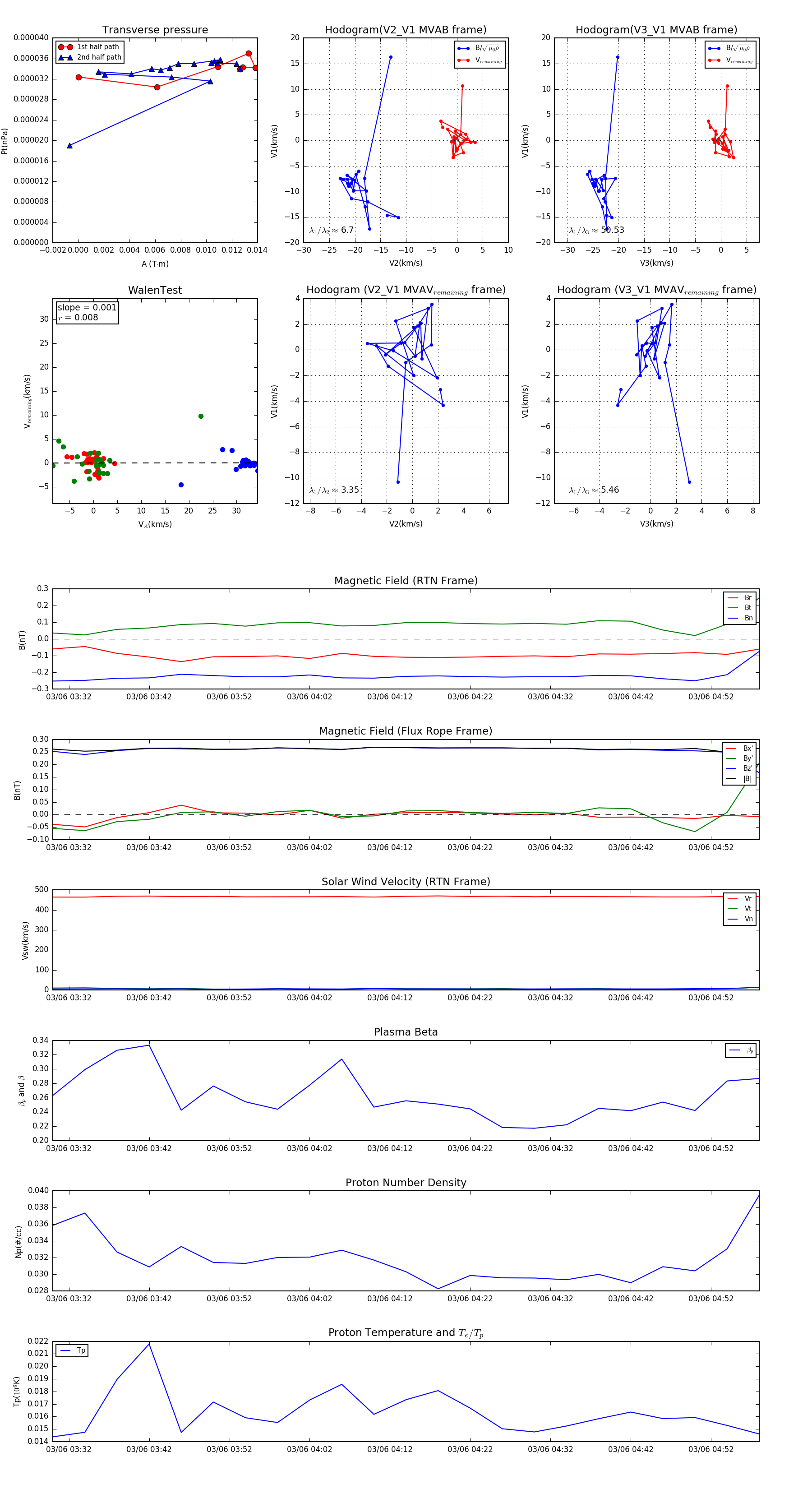Click the eigenvalue ratio annotation reading 50.53
812x1489 pixels.
[596, 230]
